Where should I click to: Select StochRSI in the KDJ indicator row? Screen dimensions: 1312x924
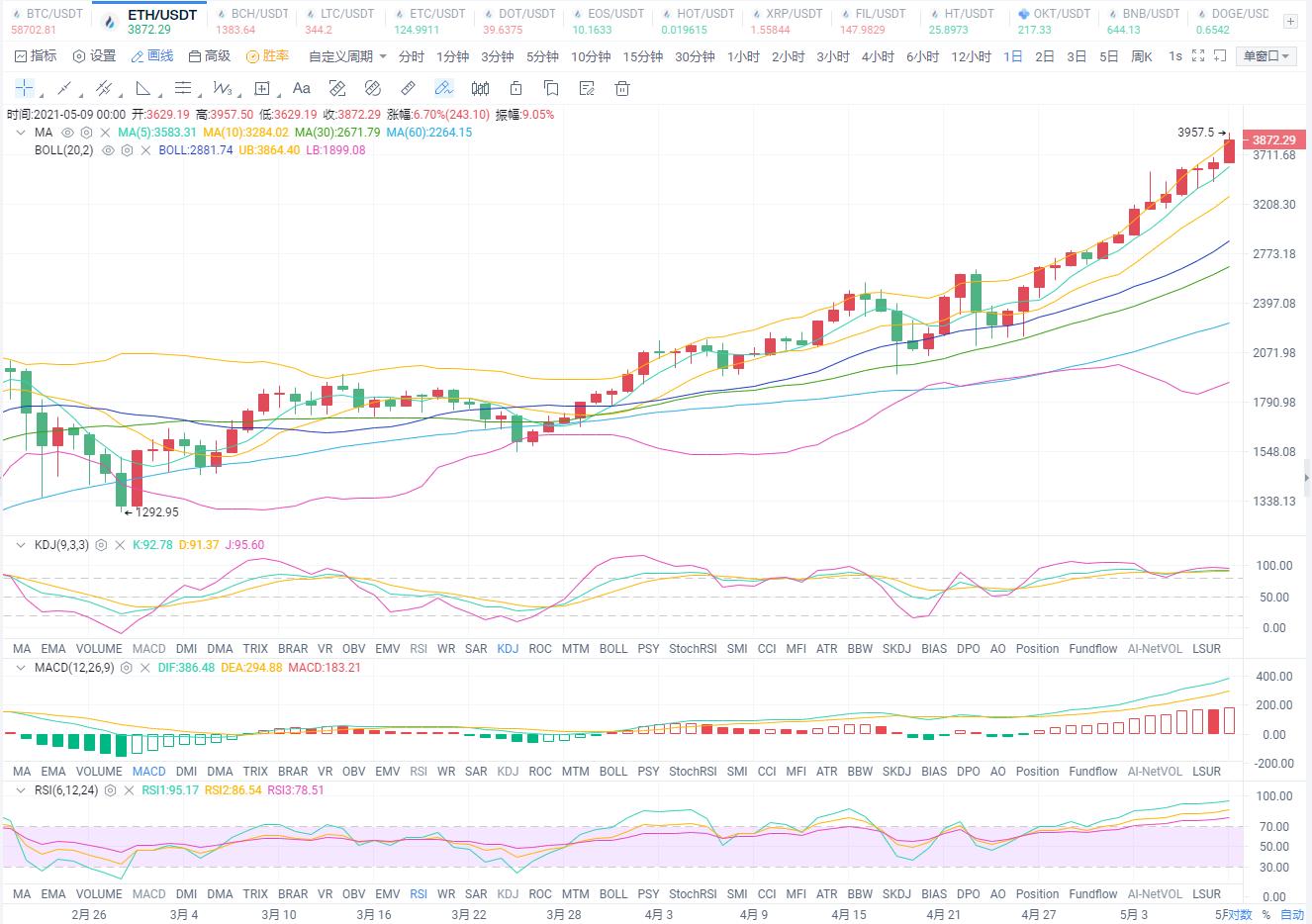(x=693, y=648)
